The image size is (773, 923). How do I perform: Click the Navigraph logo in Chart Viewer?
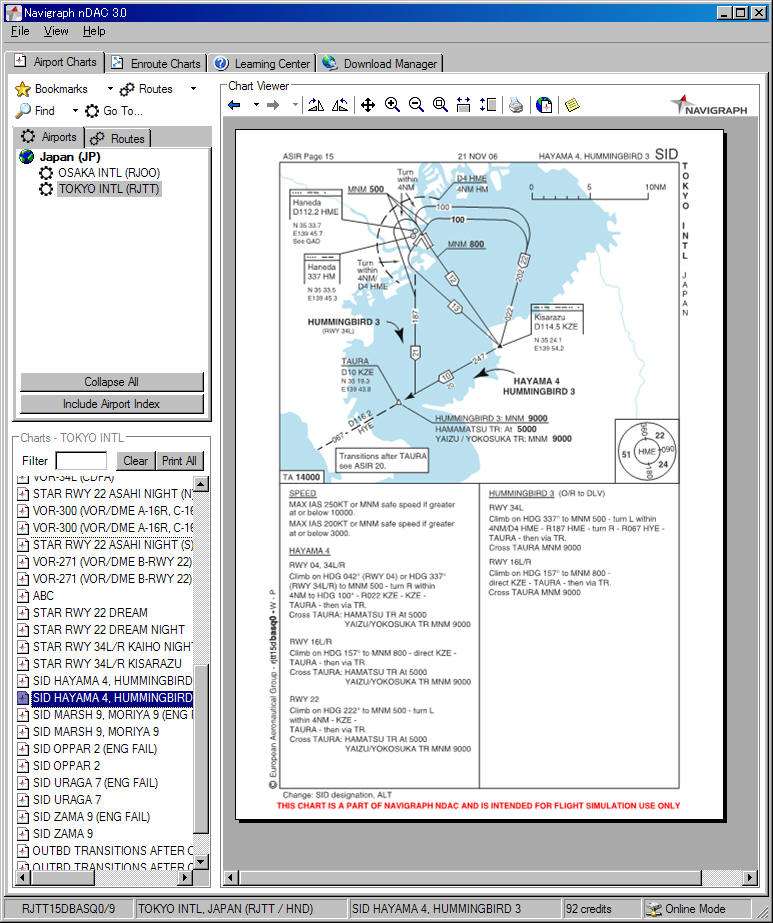click(709, 106)
